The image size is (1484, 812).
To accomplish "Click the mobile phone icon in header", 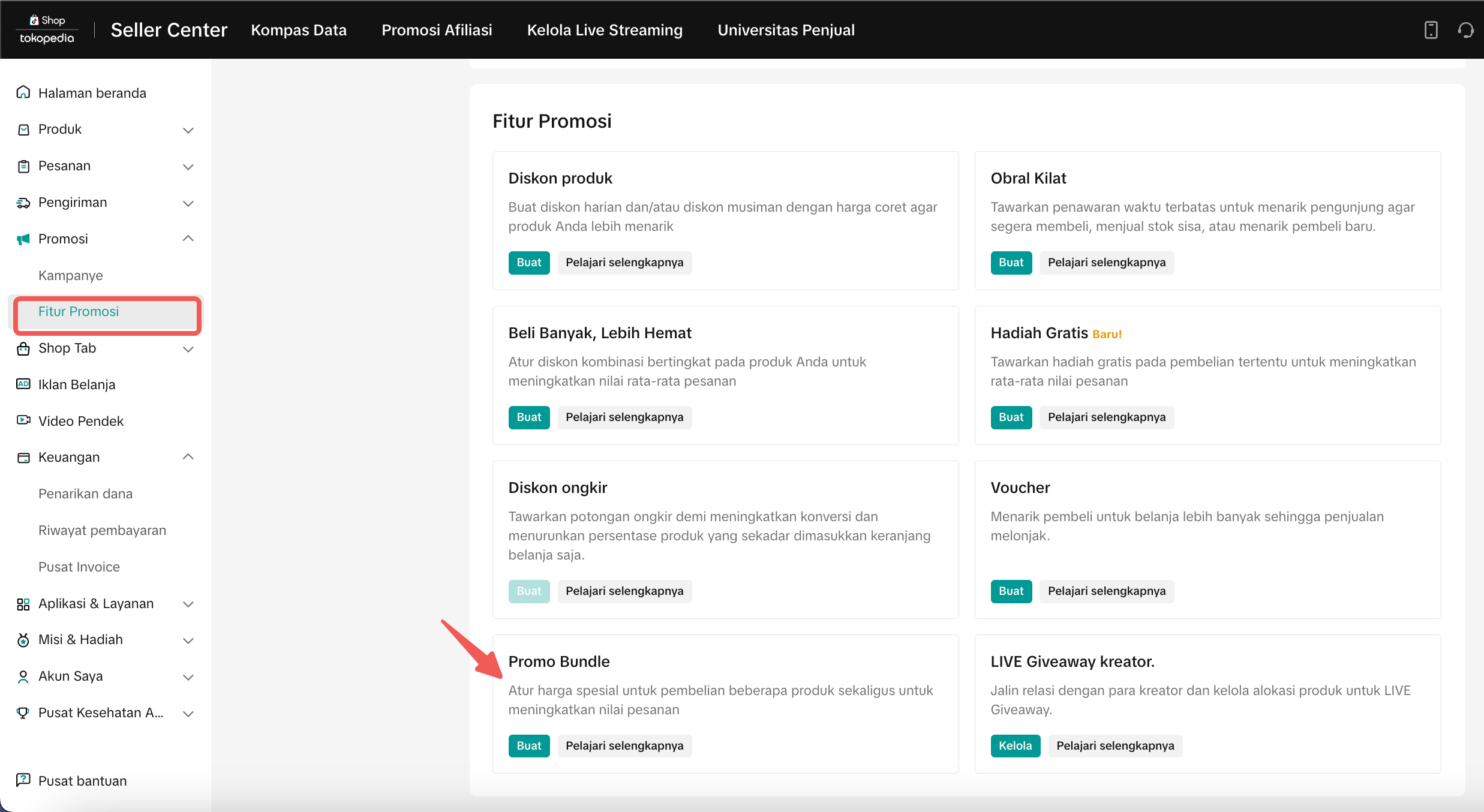I will coord(1431,30).
